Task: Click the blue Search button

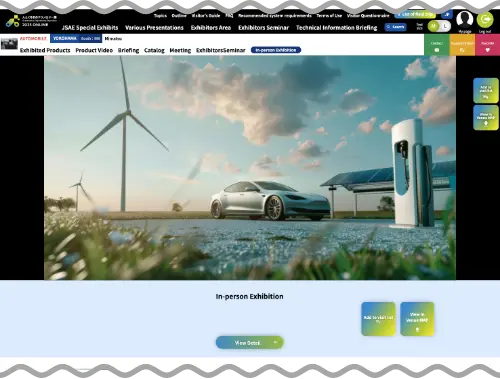Action: (x=395, y=27)
